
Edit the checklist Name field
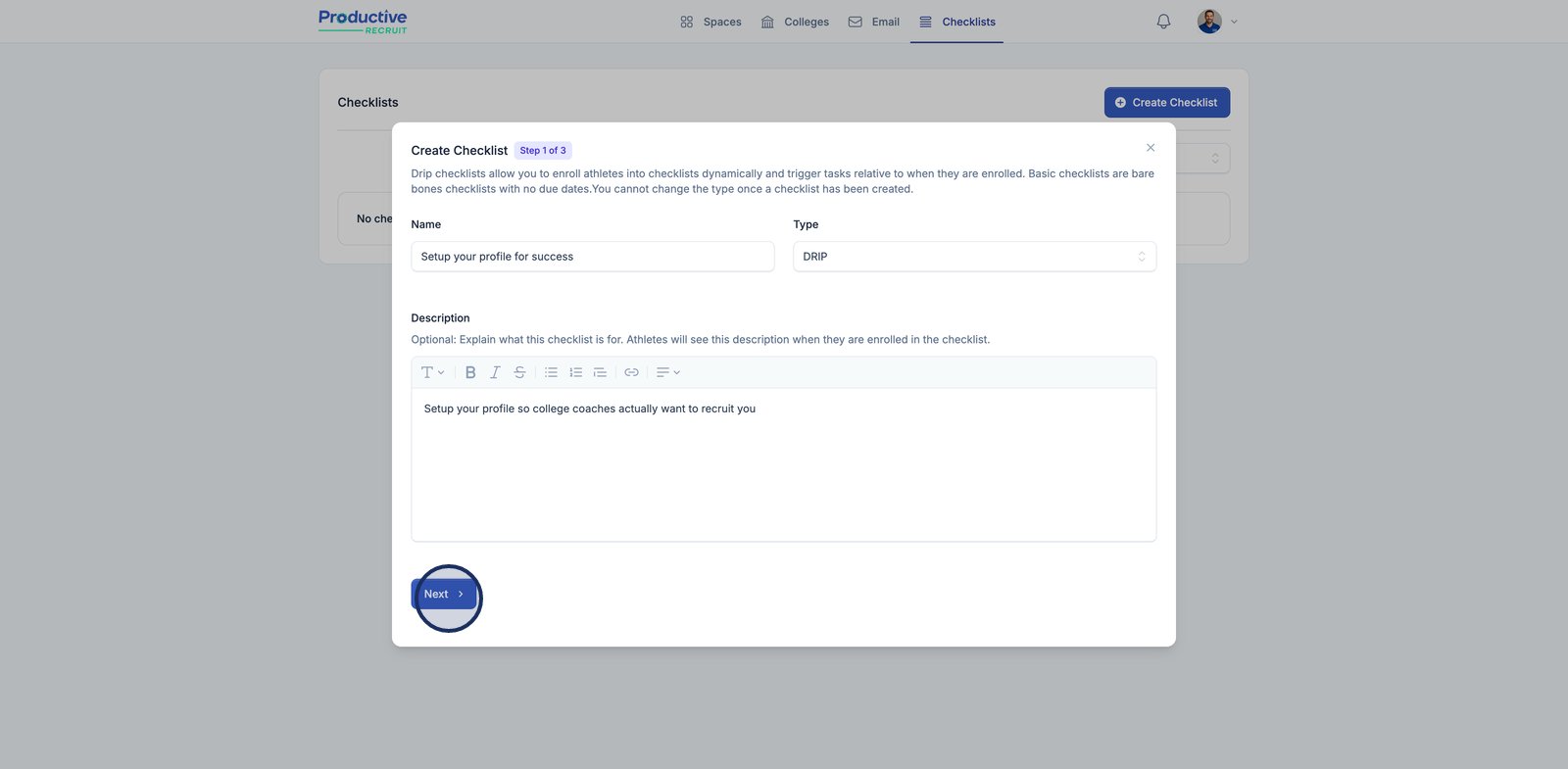point(593,257)
